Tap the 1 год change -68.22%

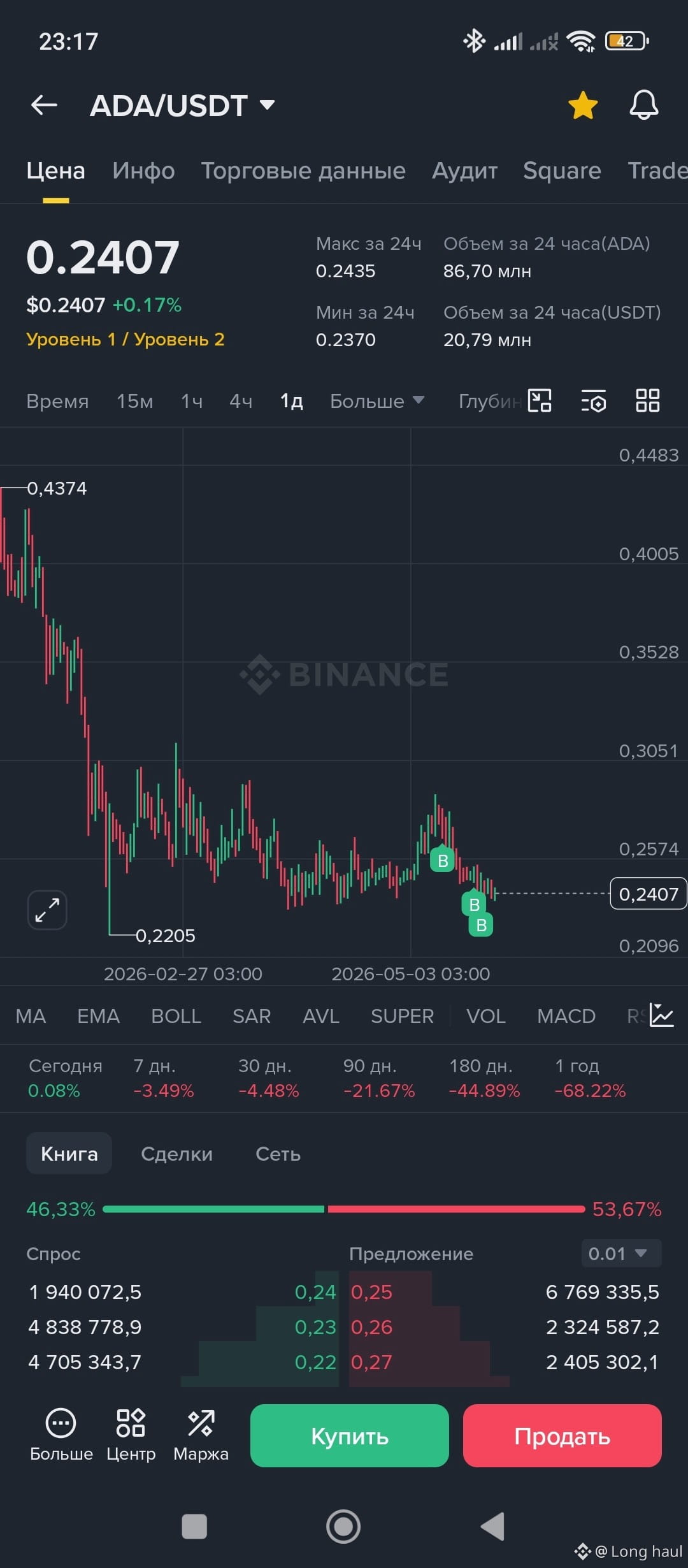point(591,1091)
